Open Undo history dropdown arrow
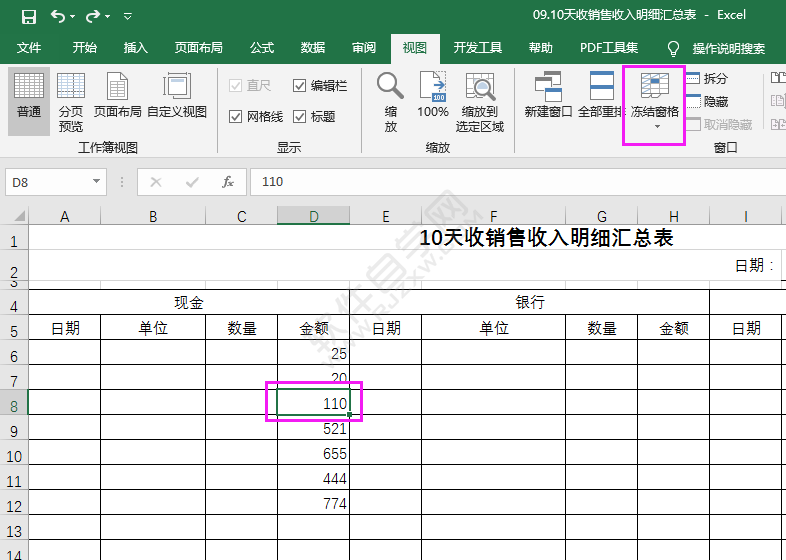 (73, 17)
